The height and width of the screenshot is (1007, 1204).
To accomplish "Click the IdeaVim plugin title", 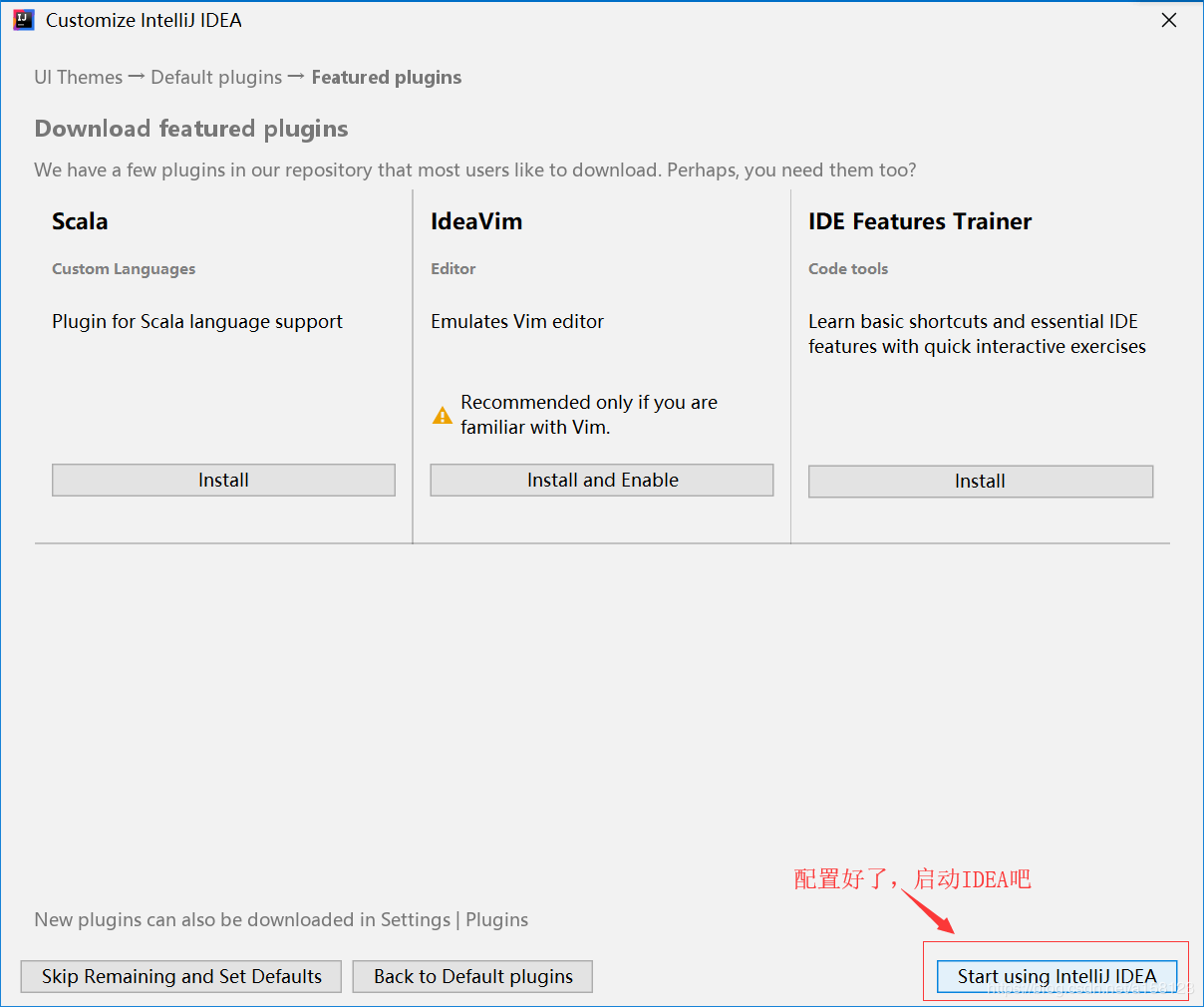I will [x=476, y=221].
